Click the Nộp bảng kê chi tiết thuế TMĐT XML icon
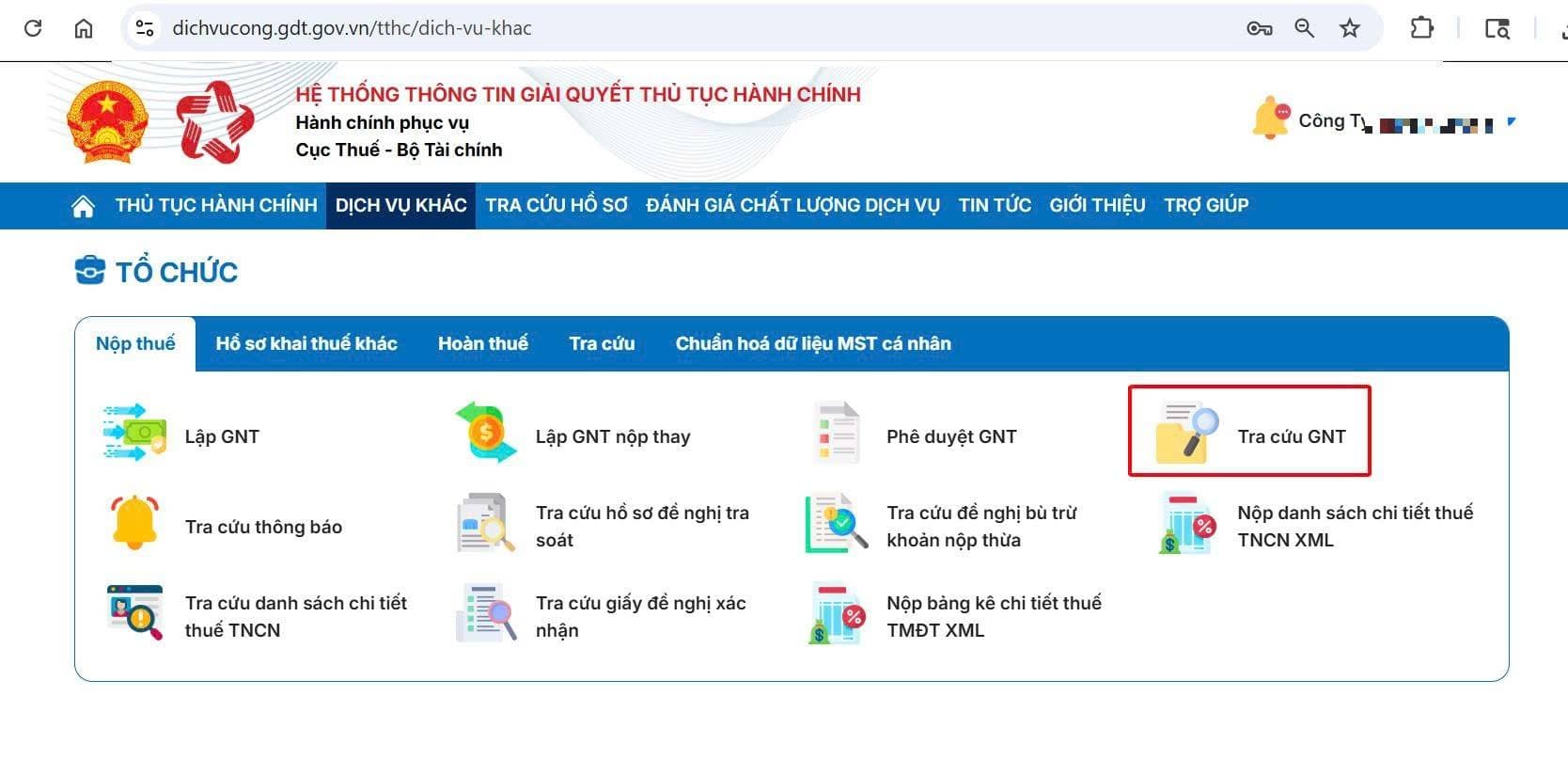 [x=836, y=613]
